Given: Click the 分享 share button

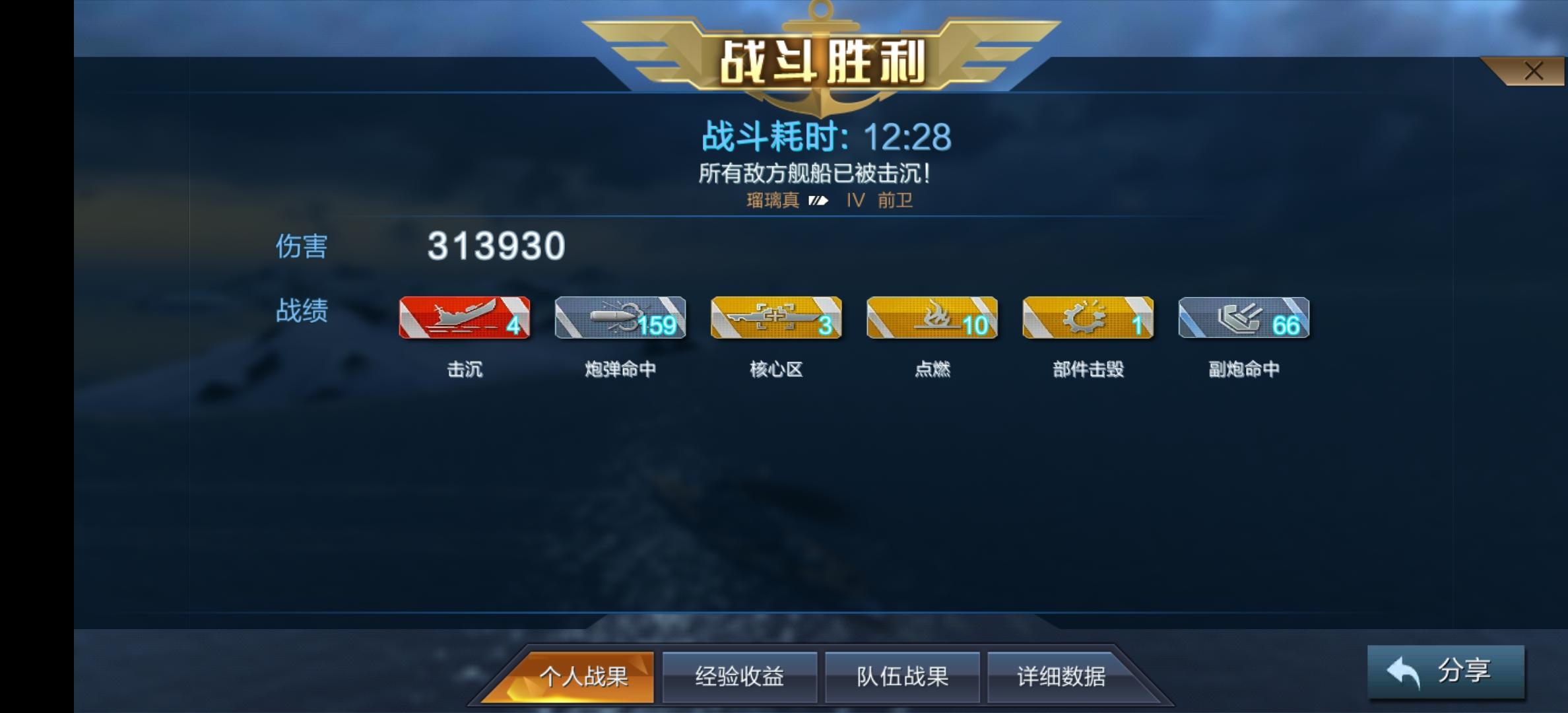Looking at the screenshot, I should (1446, 671).
